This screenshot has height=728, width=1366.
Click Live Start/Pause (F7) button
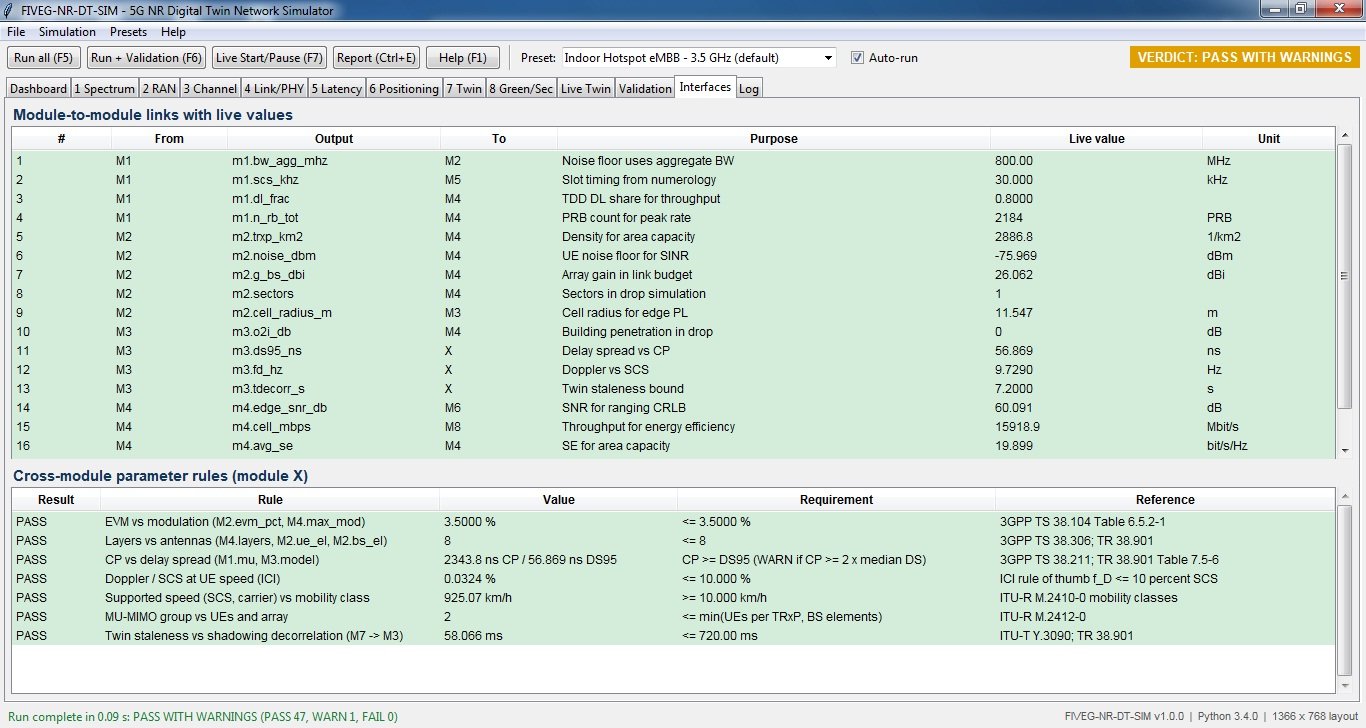pyautogui.click(x=269, y=58)
